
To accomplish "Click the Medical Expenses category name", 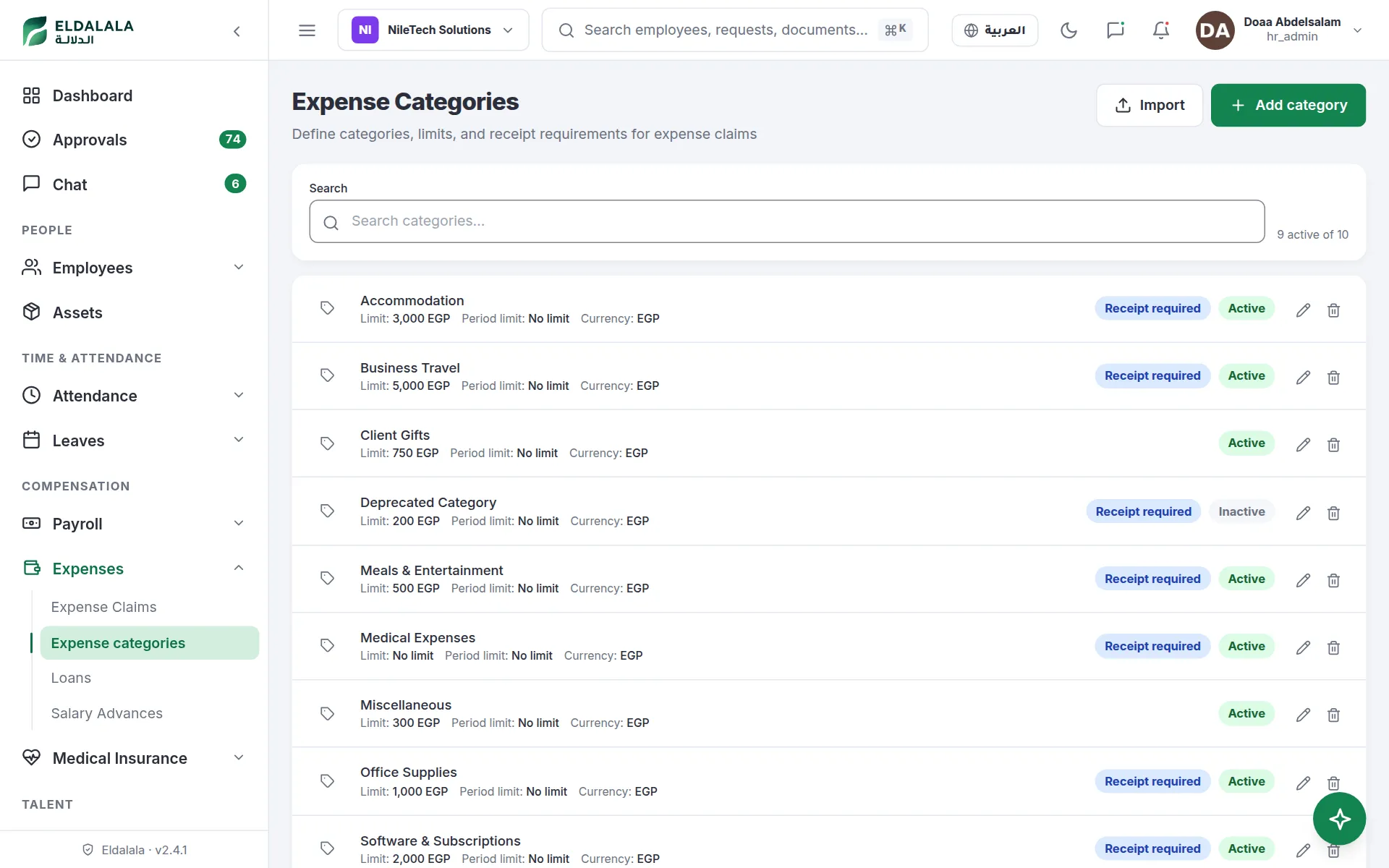I will [x=417, y=638].
